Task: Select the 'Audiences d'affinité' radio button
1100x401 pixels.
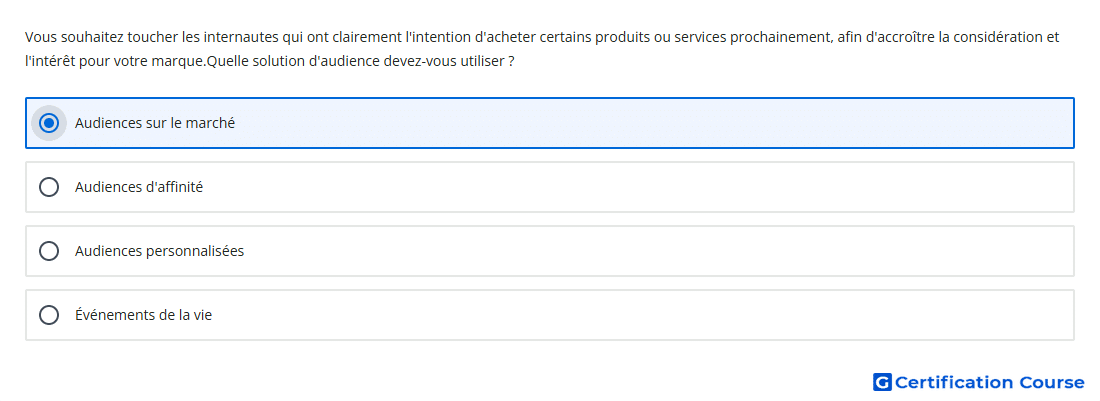Action: pos(48,187)
